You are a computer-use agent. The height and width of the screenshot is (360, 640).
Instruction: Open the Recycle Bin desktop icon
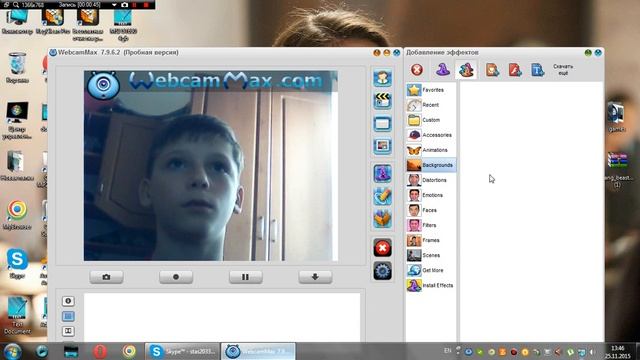point(17,67)
